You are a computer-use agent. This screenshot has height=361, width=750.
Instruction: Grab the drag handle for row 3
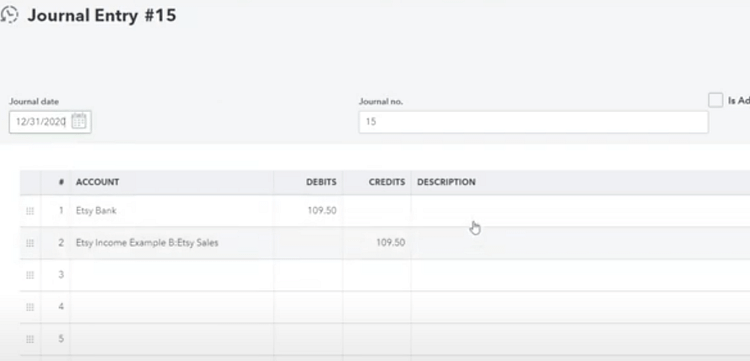(30, 275)
